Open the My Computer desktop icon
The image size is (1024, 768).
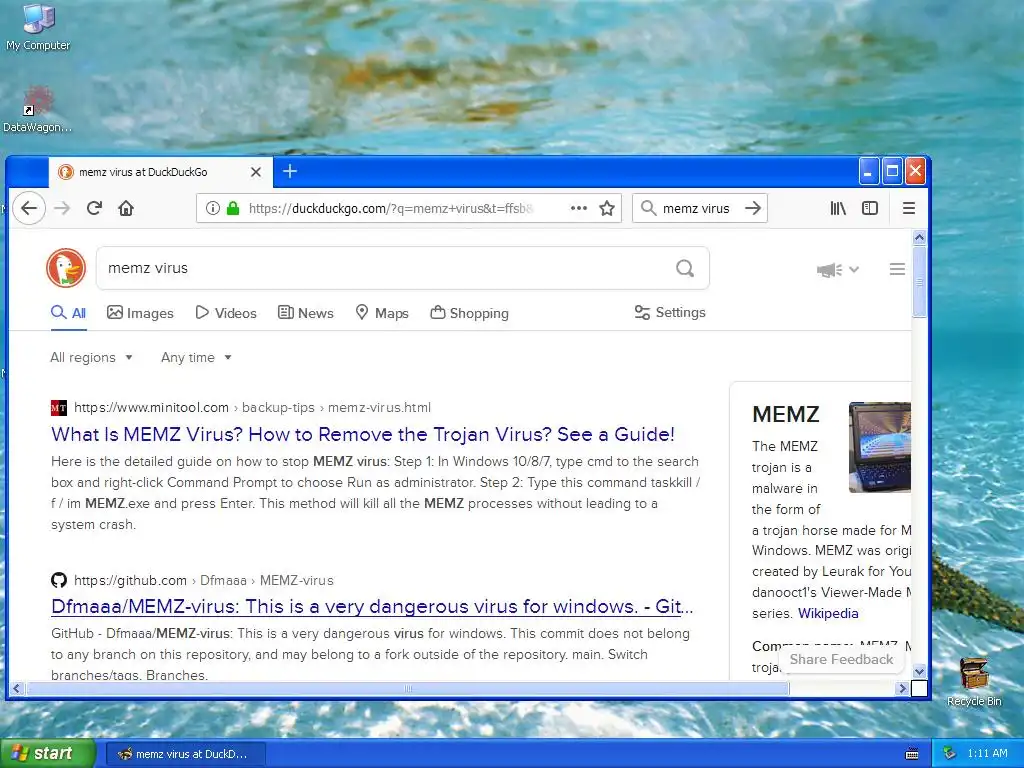tap(38, 27)
